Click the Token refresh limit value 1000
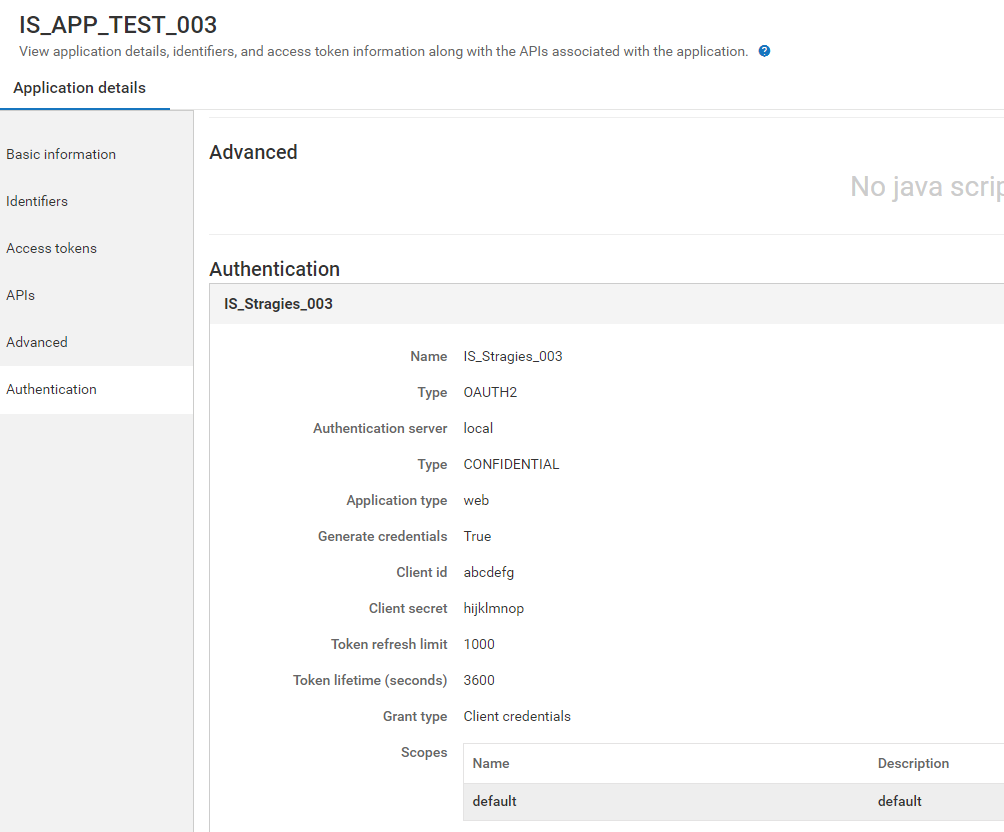This screenshot has width=1004, height=832. click(x=479, y=644)
